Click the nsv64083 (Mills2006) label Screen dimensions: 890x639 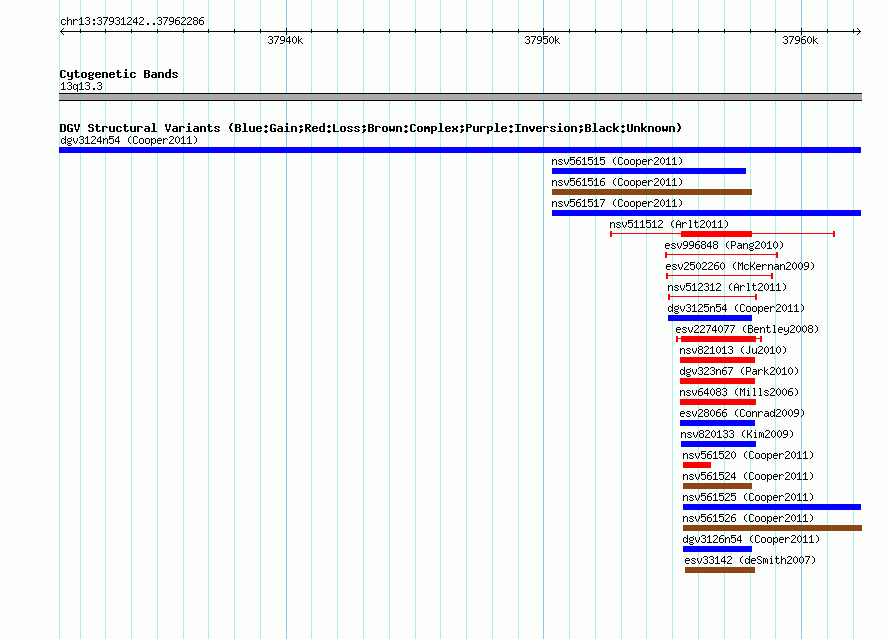(x=739, y=392)
